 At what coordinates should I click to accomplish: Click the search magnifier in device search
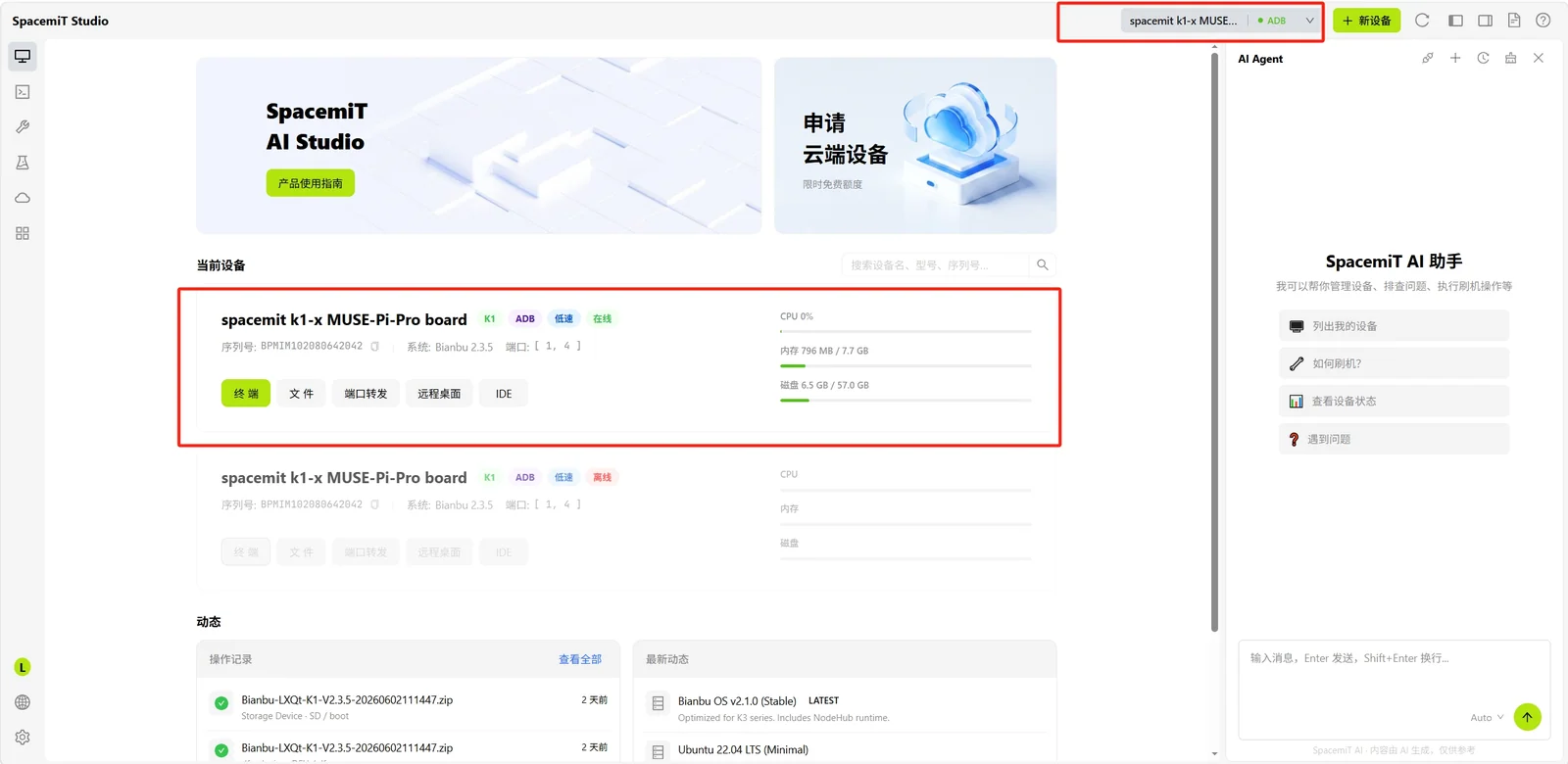point(1043,265)
